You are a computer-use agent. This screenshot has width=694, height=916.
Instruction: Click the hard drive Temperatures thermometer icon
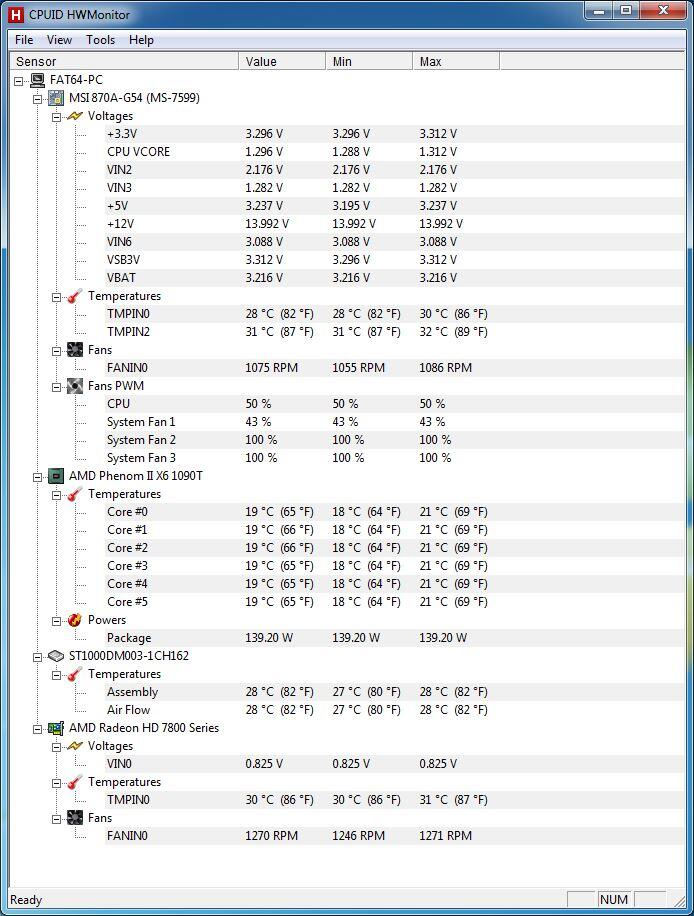[75, 674]
